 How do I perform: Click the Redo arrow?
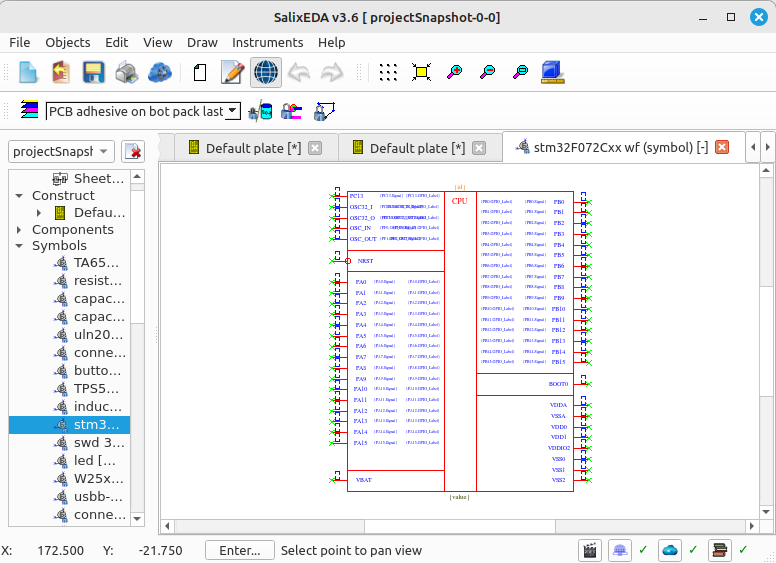click(x=332, y=72)
